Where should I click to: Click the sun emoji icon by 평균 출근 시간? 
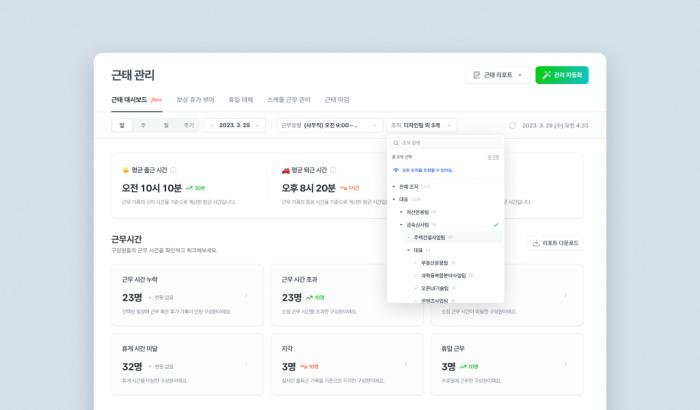[126, 170]
